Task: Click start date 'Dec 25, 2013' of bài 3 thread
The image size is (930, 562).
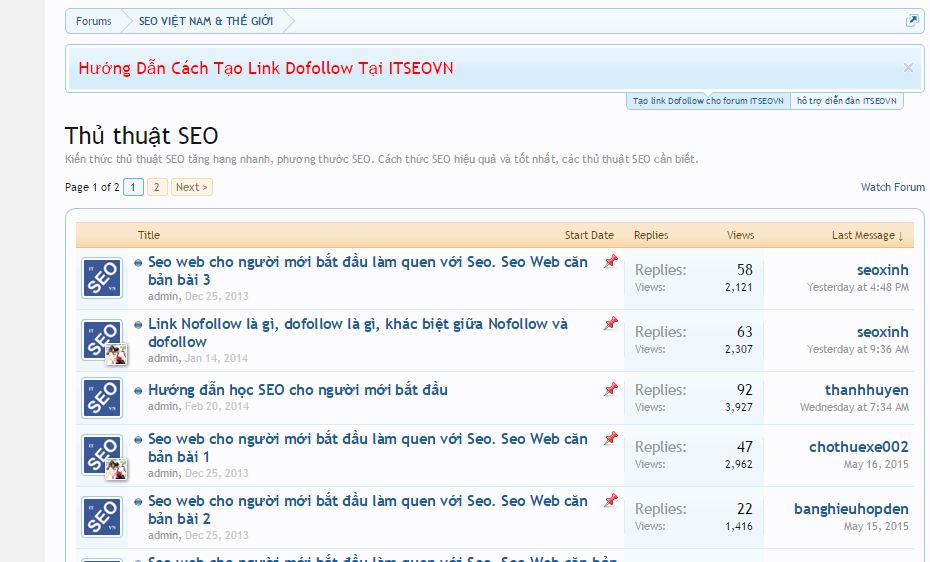Action: pyautogui.click(x=216, y=296)
